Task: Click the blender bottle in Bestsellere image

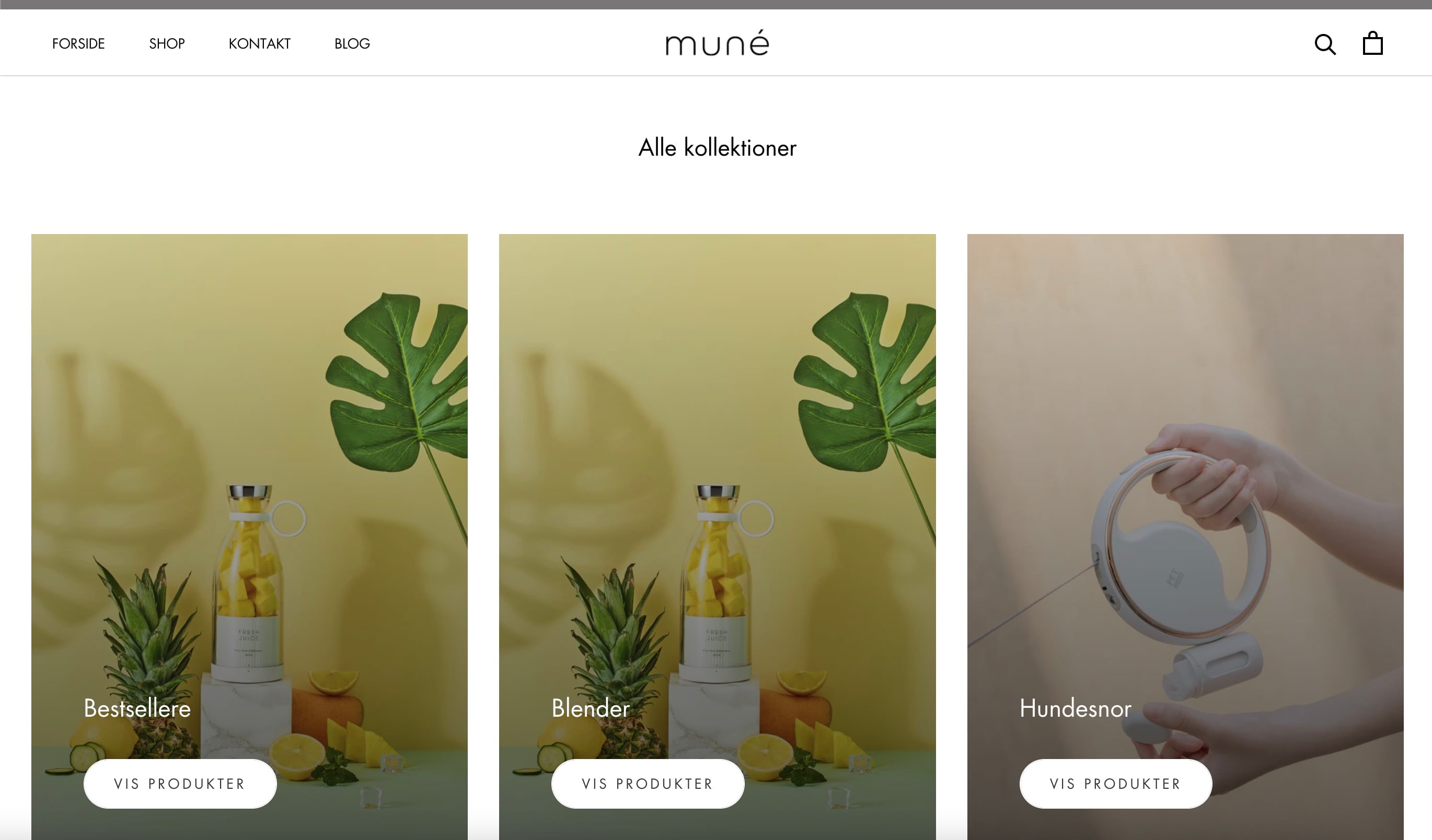Action: click(250, 582)
